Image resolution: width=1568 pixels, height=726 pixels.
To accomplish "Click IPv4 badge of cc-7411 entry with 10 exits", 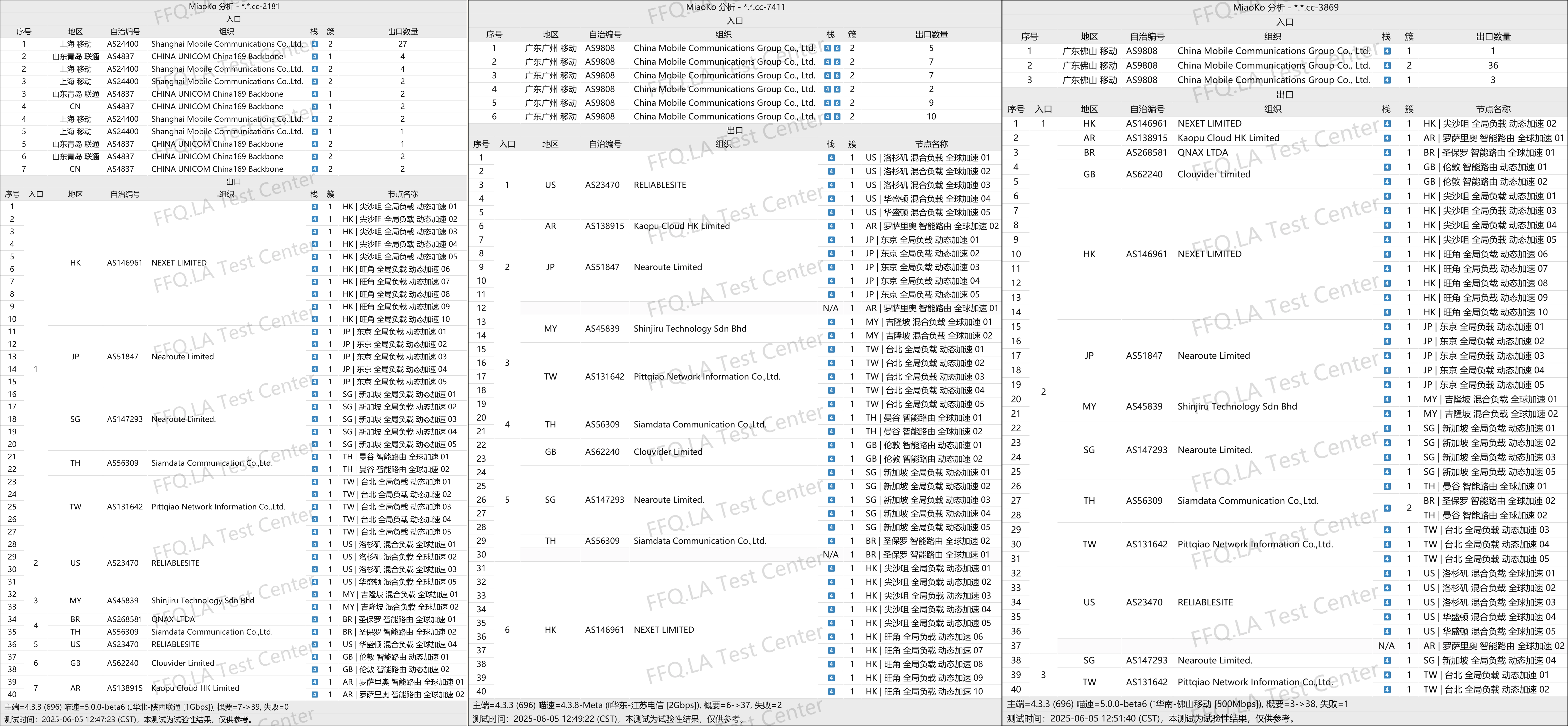I will coord(828,117).
